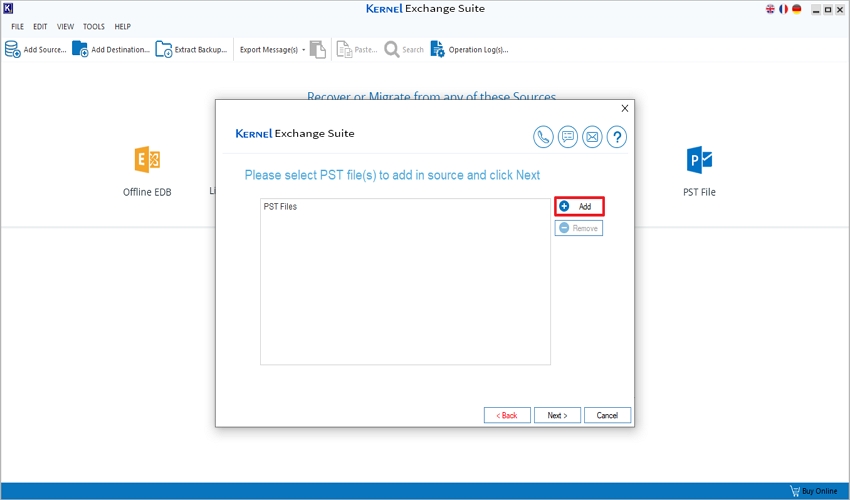Click the Add Destination toolbar icon
Screen dimensions: 850x500
(x=80, y=49)
